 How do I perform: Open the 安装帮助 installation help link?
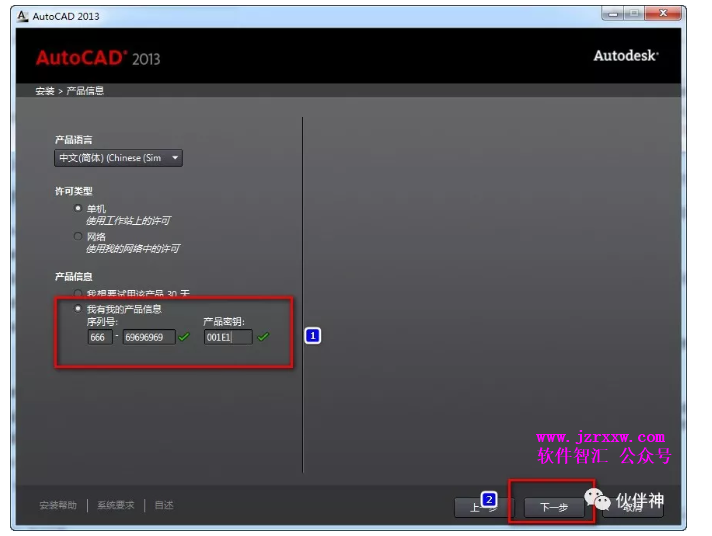click(x=58, y=505)
